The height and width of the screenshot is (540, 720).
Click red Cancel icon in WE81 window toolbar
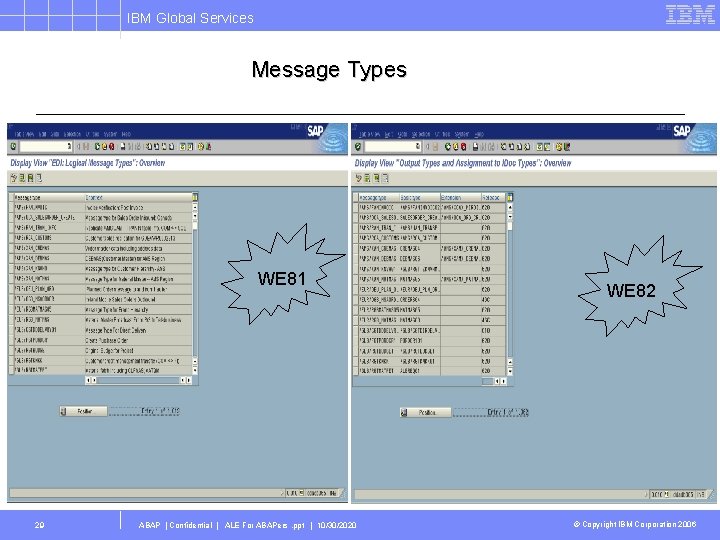(112, 146)
